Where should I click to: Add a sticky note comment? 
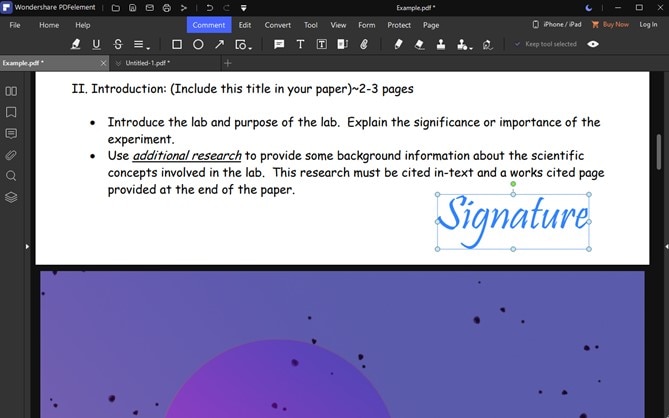tap(279, 44)
